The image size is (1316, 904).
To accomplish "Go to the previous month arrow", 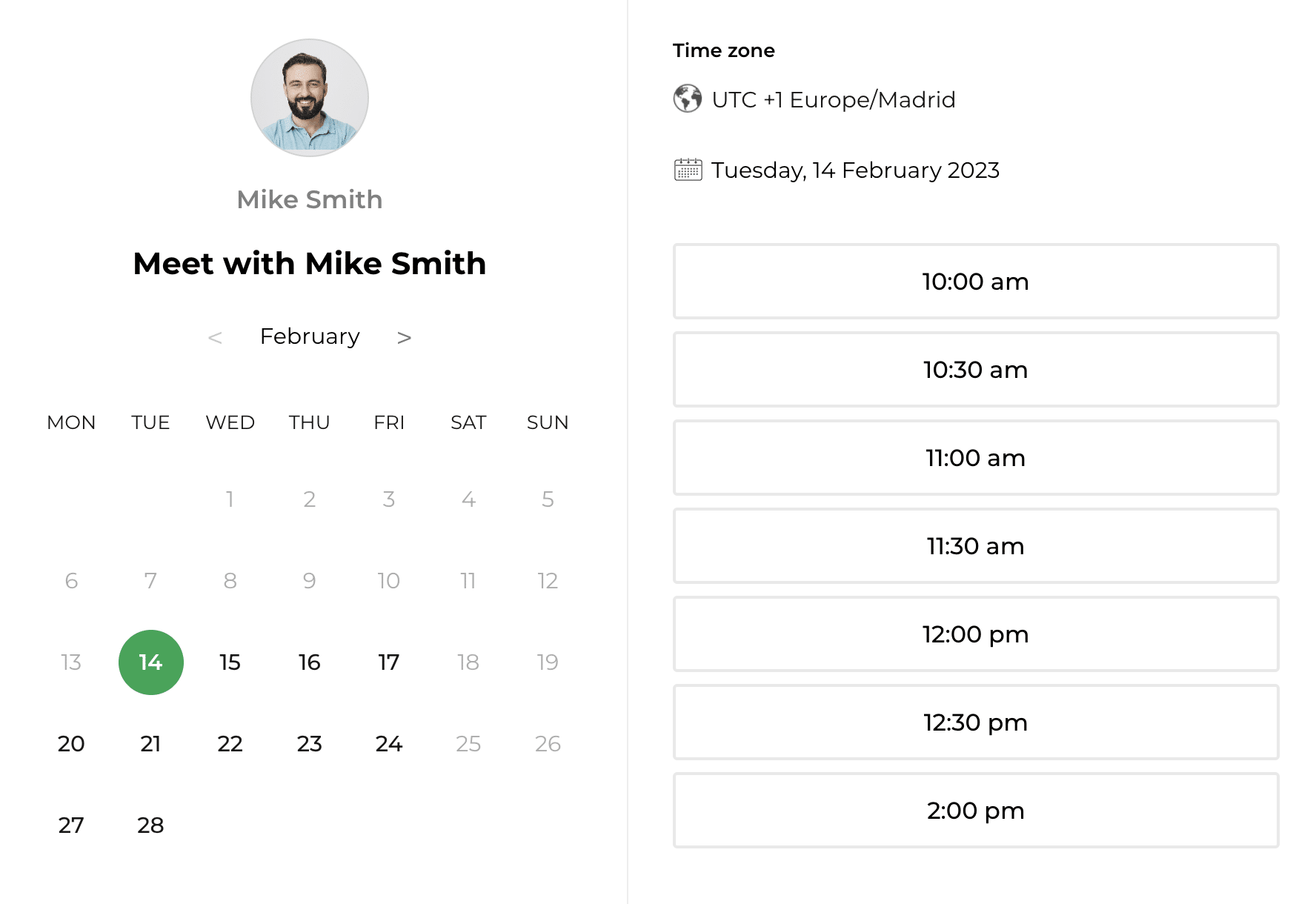I will (x=215, y=338).
